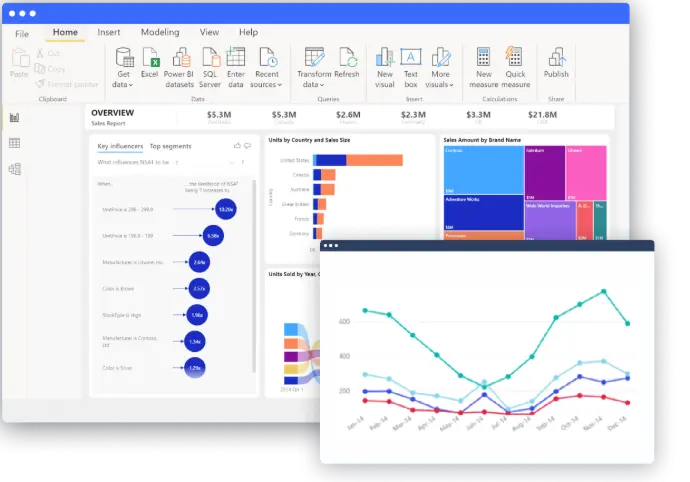Insert a New visual
Screen dimensions: 690x482
point(385,67)
